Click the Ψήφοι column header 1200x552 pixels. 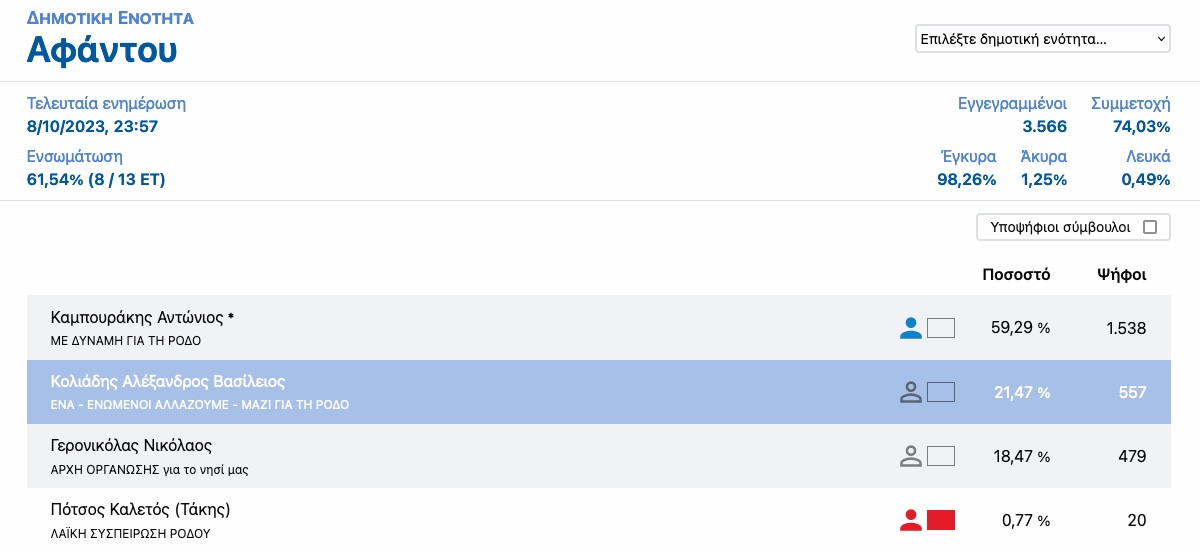pyautogui.click(x=1122, y=274)
